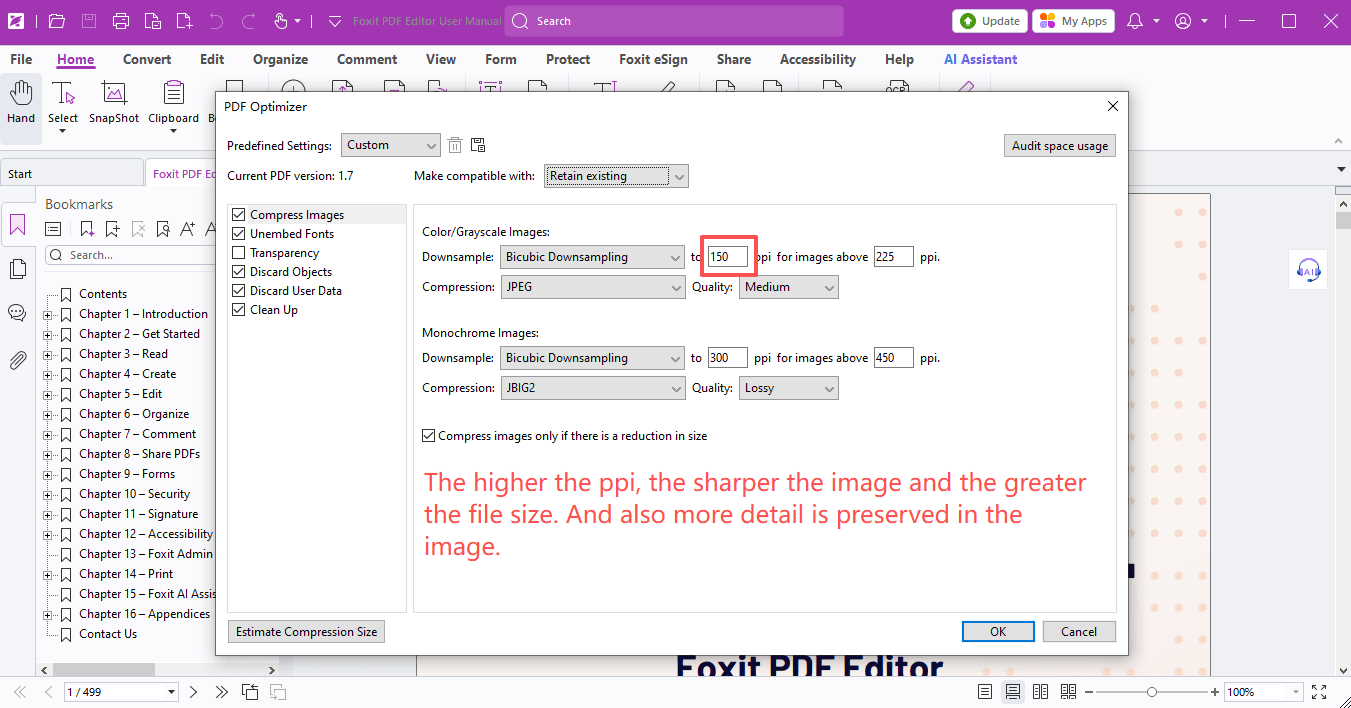
Task: Click Estimate Compression Size button
Action: 306,632
